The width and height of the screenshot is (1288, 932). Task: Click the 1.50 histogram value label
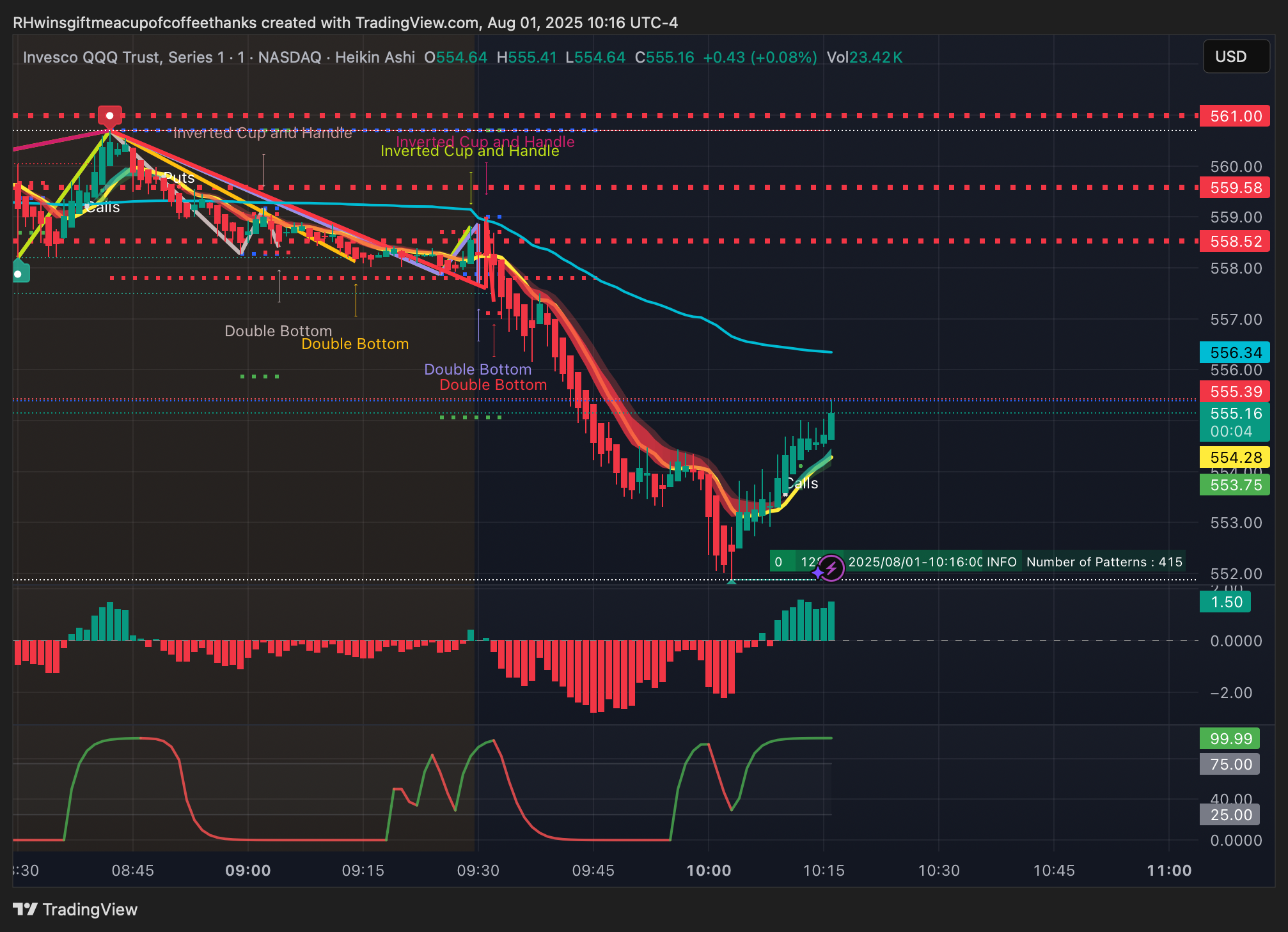(1225, 602)
